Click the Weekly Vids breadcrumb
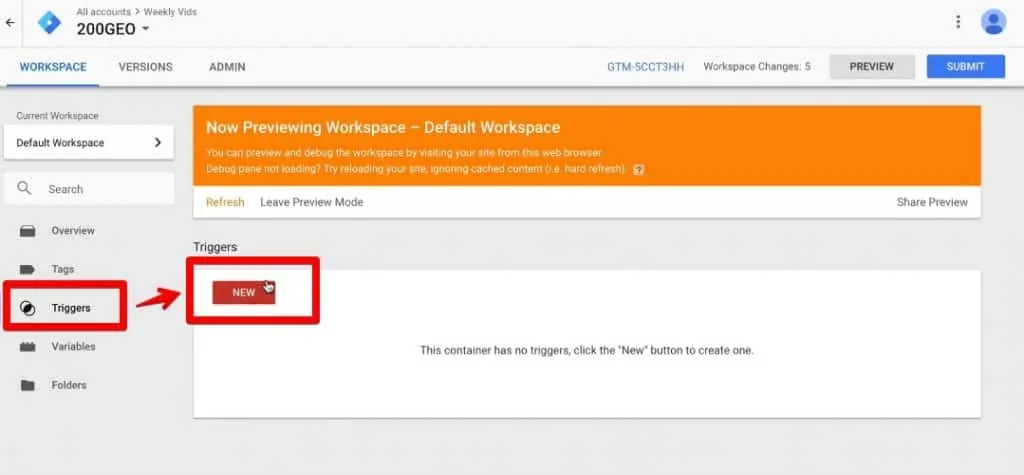Screen dimensions: 1024x475 click(x=170, y=12)
